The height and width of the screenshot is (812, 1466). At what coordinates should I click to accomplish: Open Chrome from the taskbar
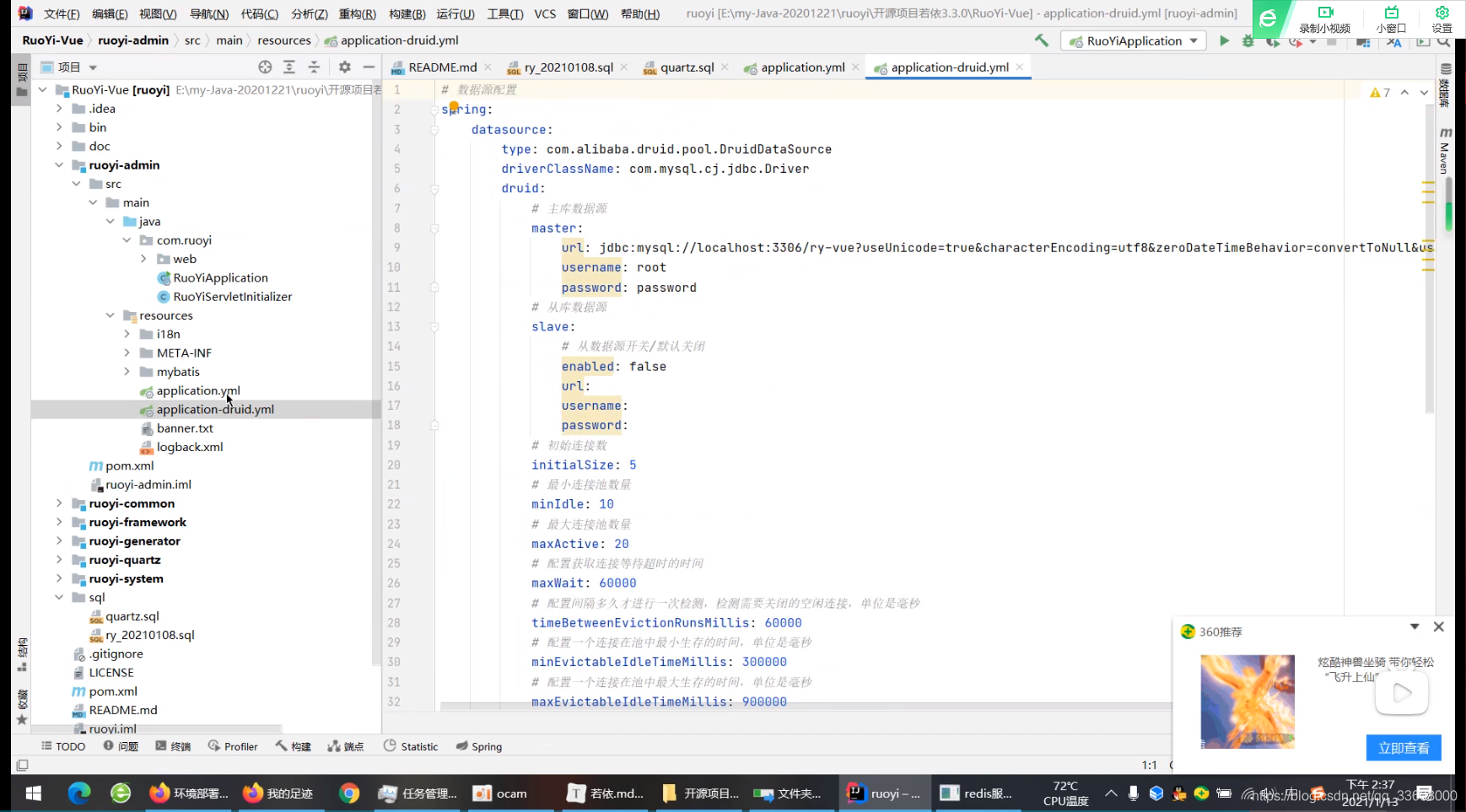349,793
